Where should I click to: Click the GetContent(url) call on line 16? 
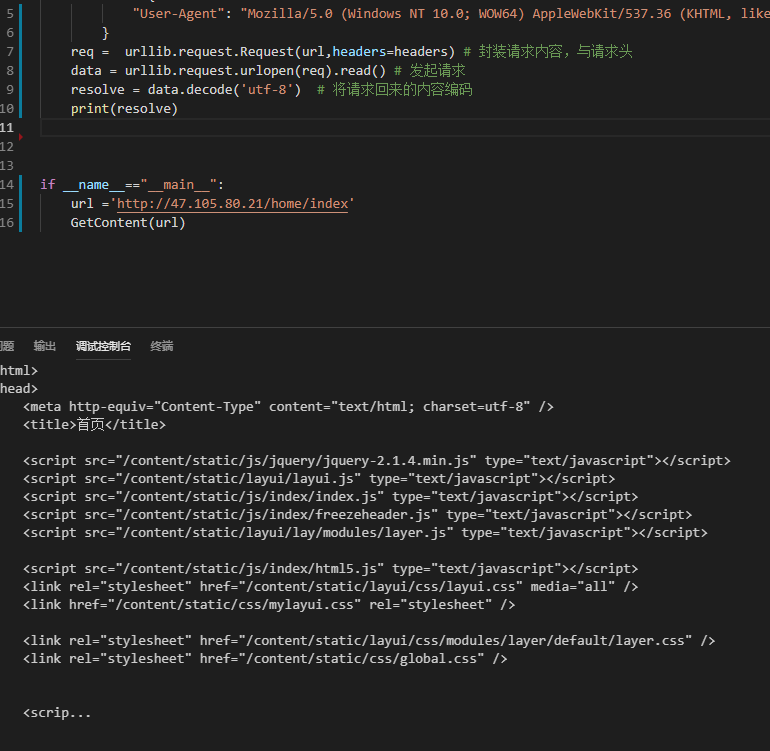point(128,223)
